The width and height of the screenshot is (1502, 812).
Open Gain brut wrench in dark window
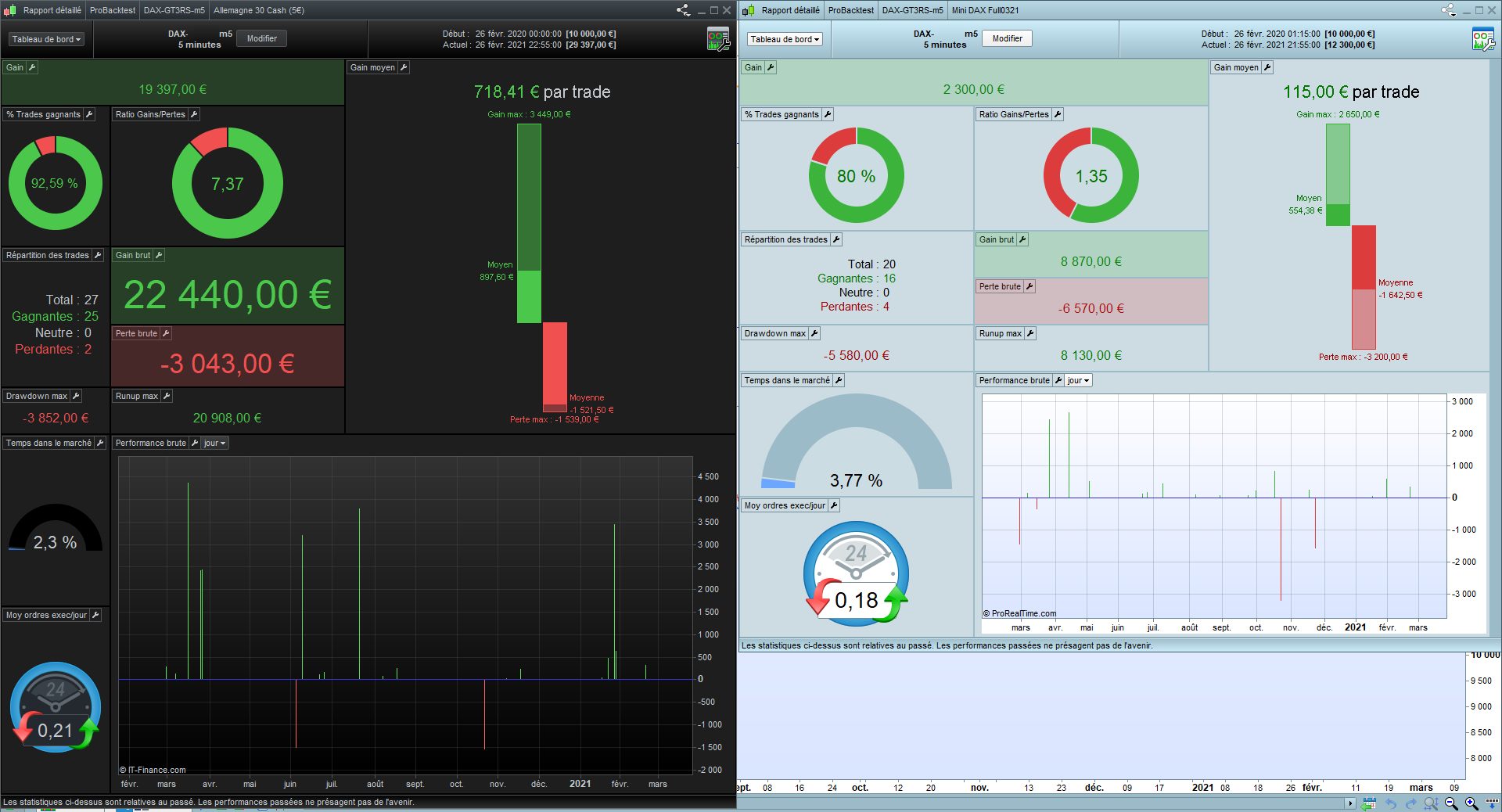[159, 256]
